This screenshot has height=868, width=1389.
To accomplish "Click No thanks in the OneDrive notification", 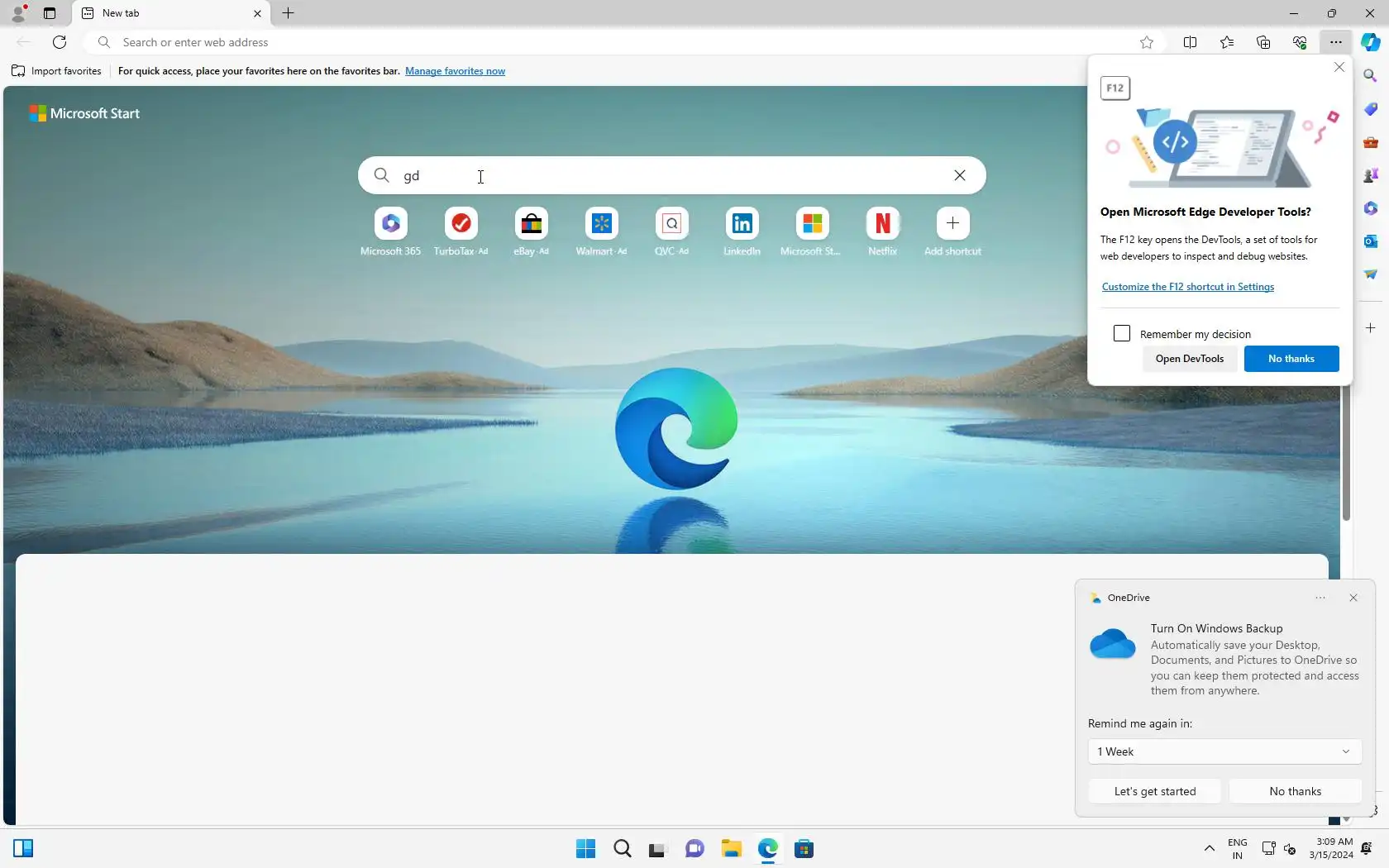I will point(1296,791).
